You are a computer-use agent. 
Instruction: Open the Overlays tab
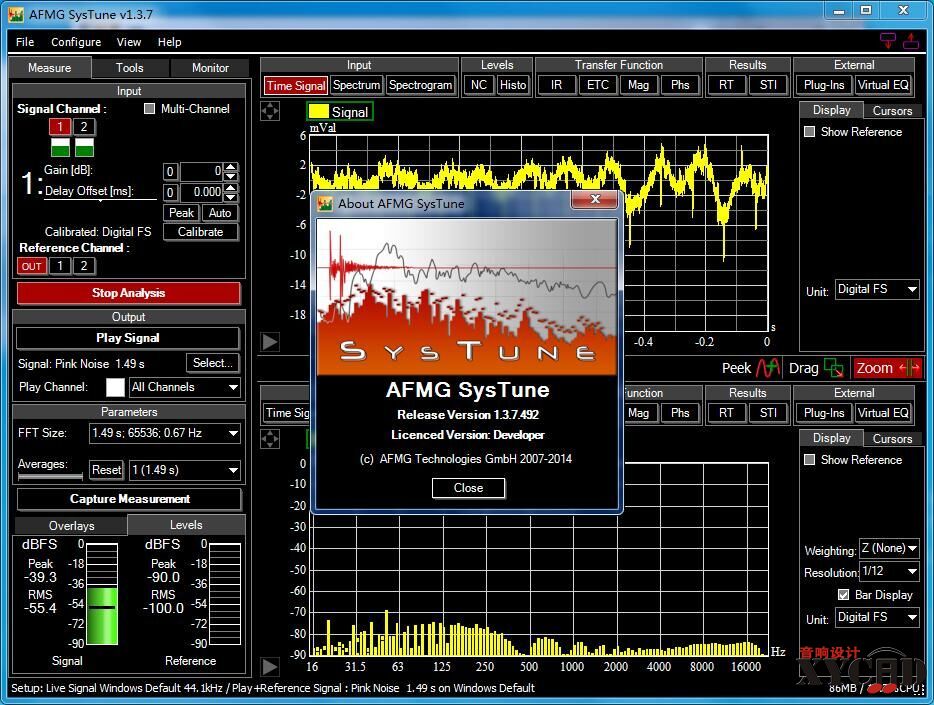pyautogui.click(x=71, y=526)
